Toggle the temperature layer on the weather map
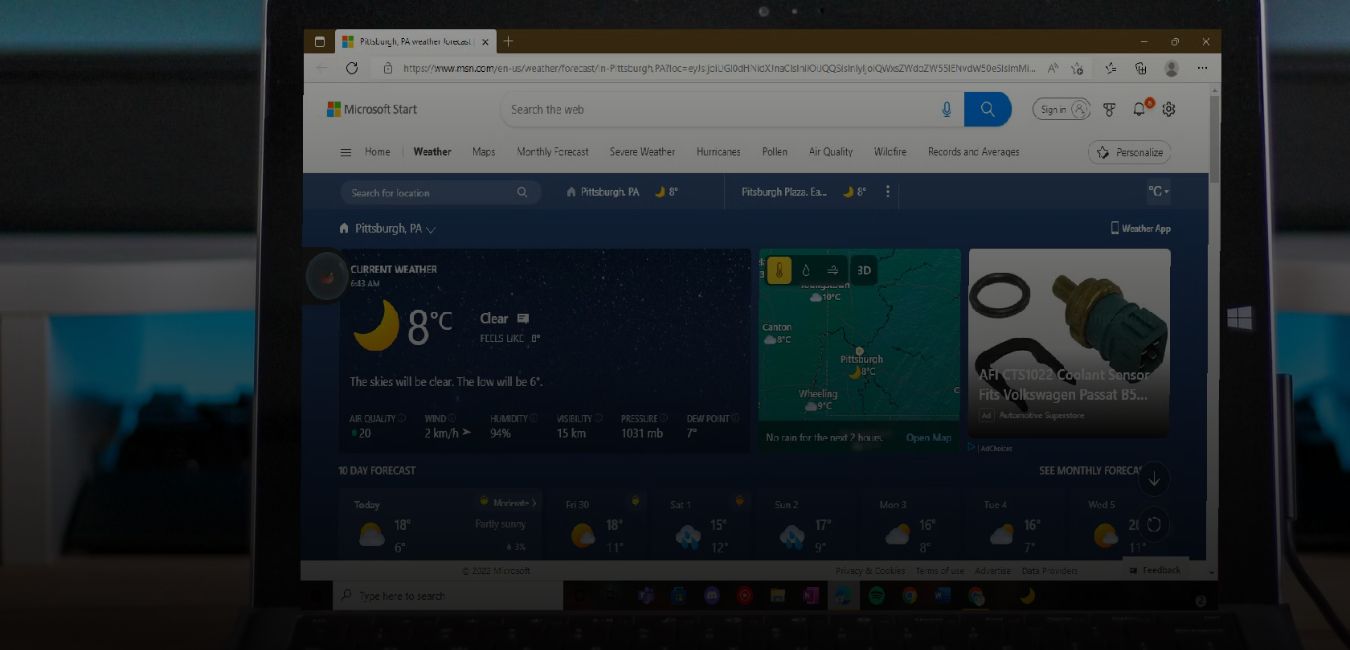 [x=781, y=269]
